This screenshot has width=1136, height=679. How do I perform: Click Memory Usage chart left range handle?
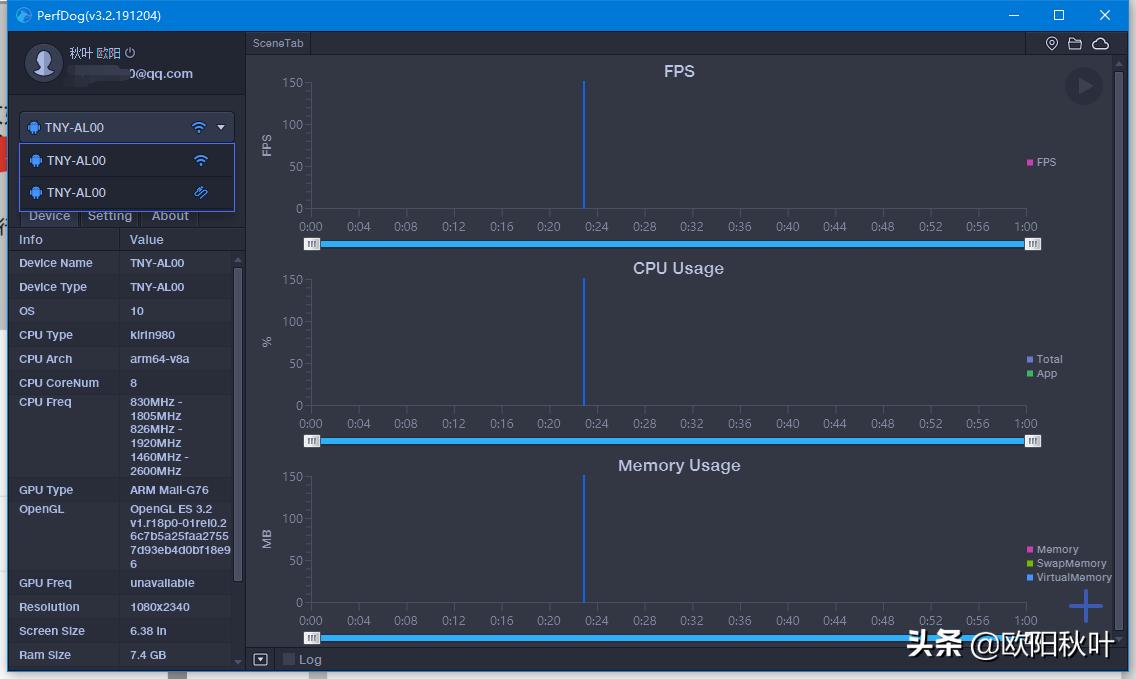tap(312, 638)
